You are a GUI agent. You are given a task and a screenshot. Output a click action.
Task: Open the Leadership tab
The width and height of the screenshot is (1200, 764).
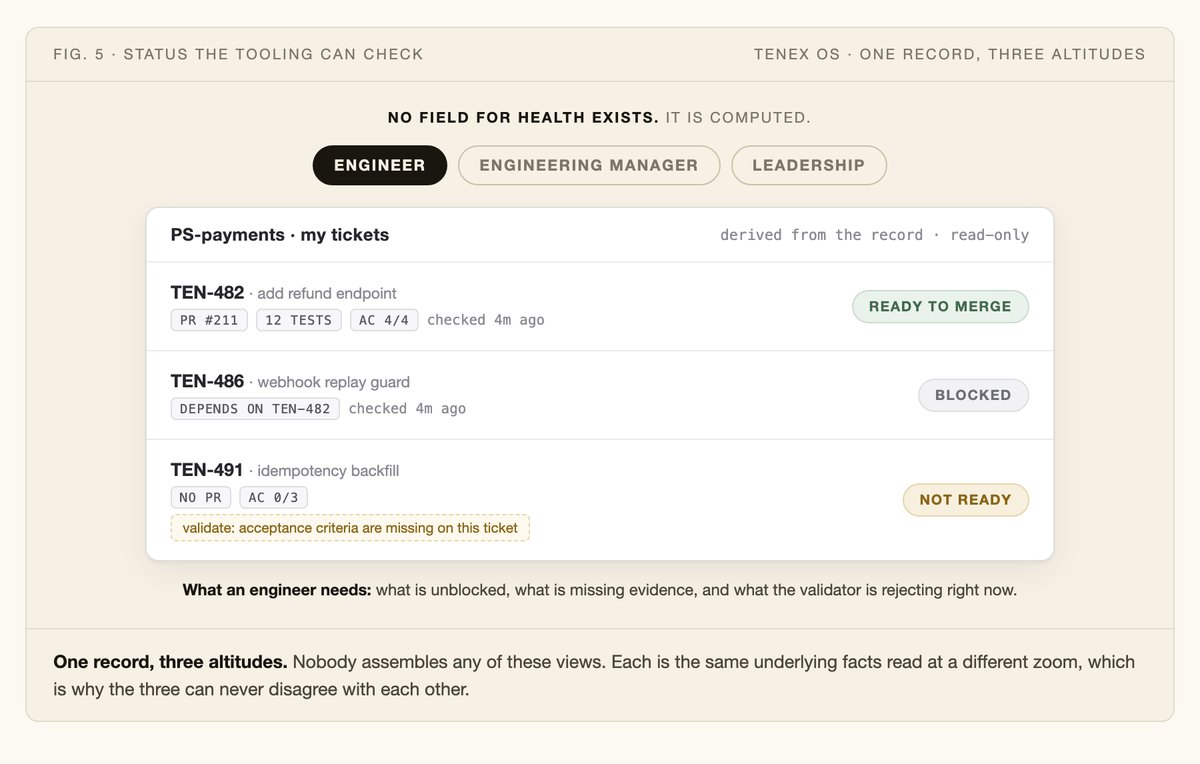(x=809, y=165)
